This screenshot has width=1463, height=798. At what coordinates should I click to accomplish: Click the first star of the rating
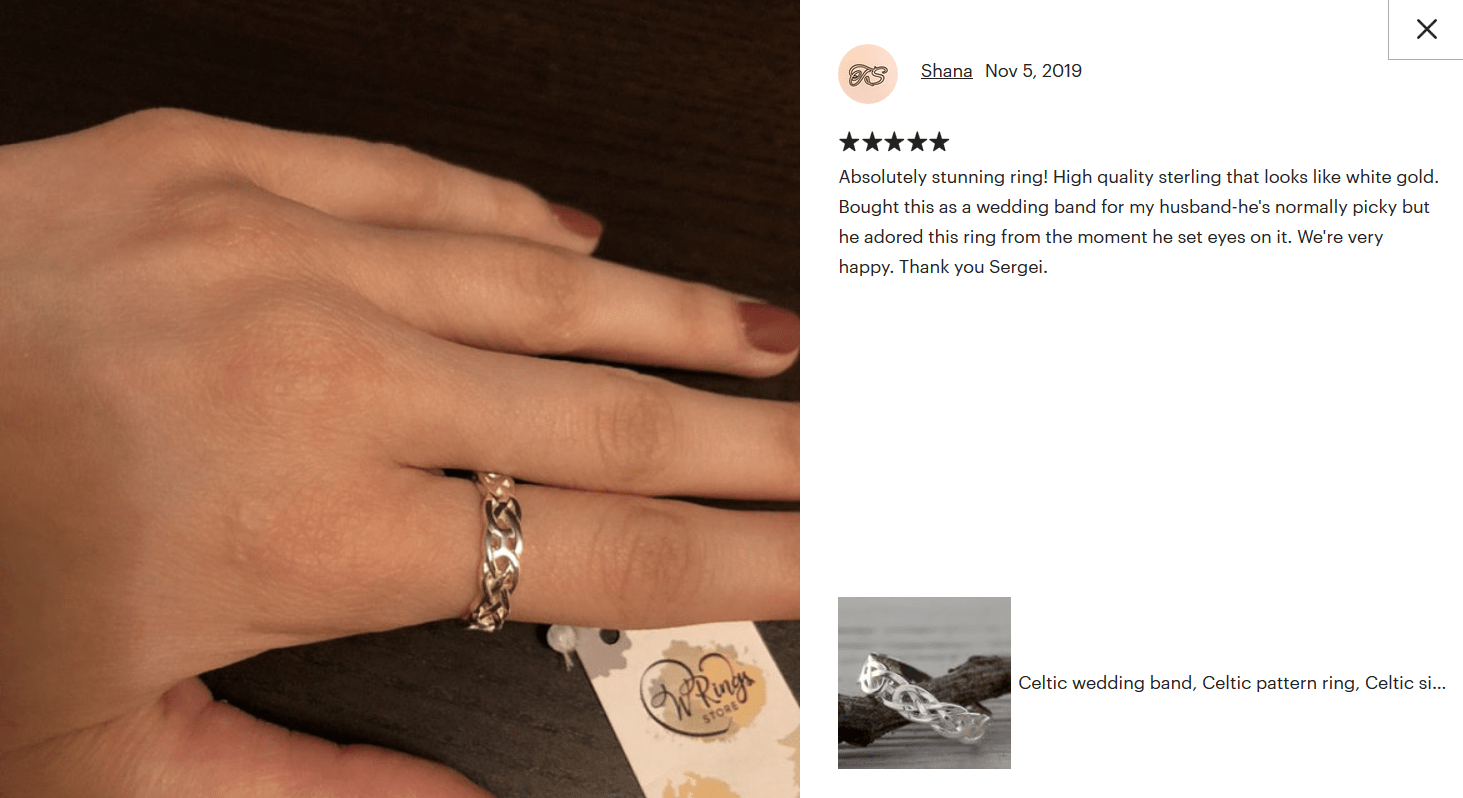[849, 142]
